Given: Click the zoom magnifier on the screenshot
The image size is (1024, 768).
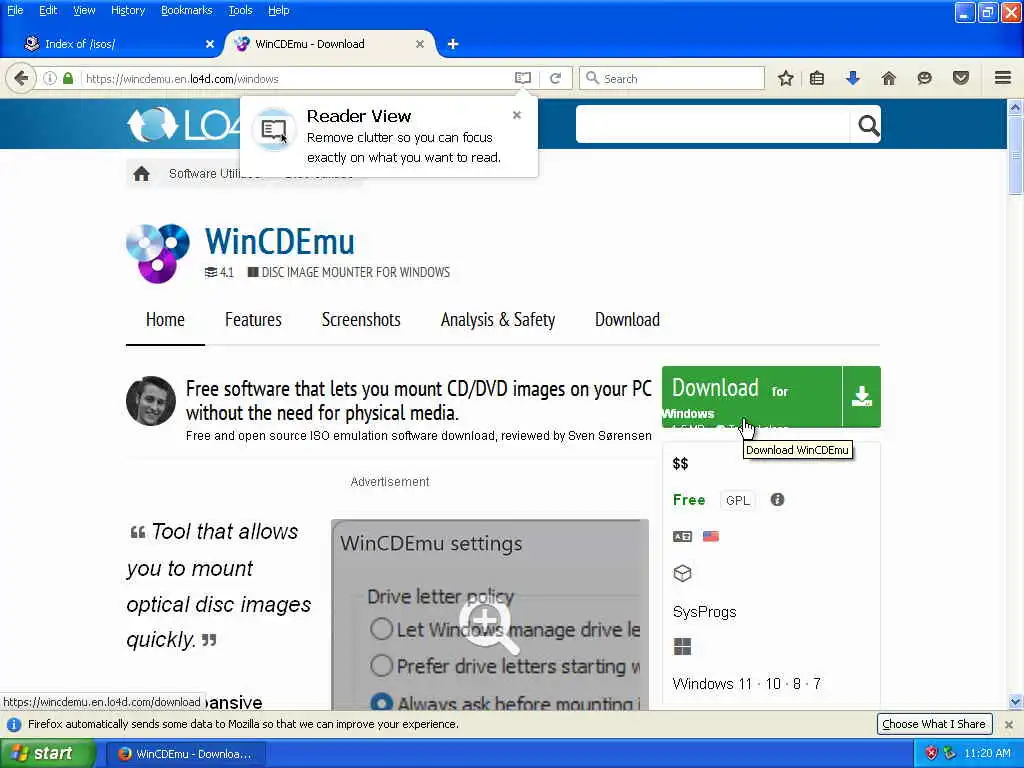Looking at the screenshot, I should pos(489,626).
